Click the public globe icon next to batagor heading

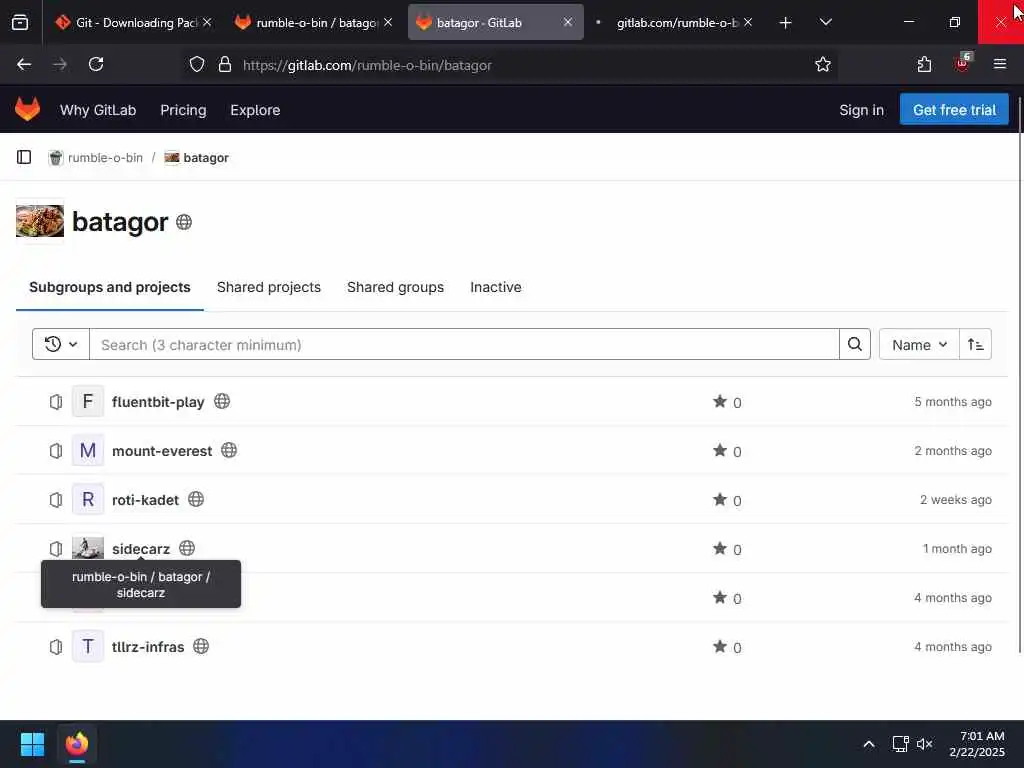coord(184,223)
